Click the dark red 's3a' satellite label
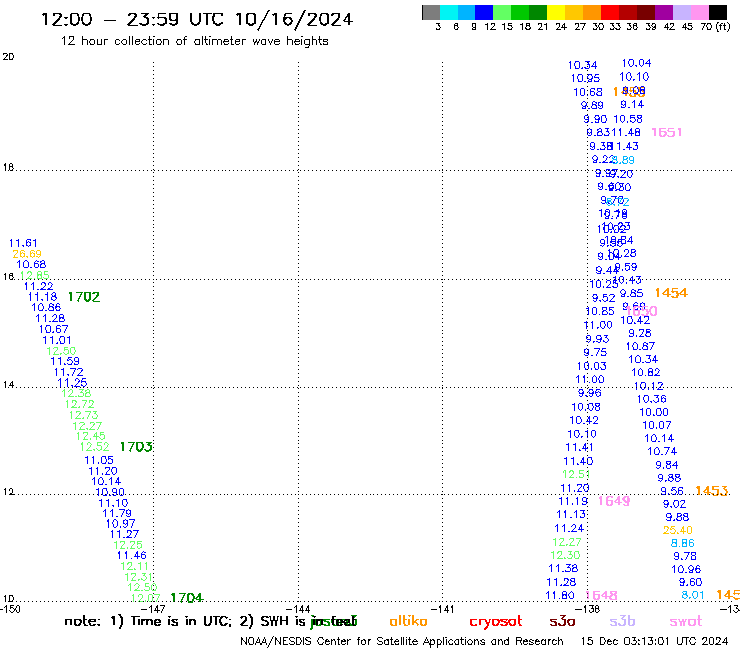The width and height of the screenshot is (740, 650). (562, 621)
